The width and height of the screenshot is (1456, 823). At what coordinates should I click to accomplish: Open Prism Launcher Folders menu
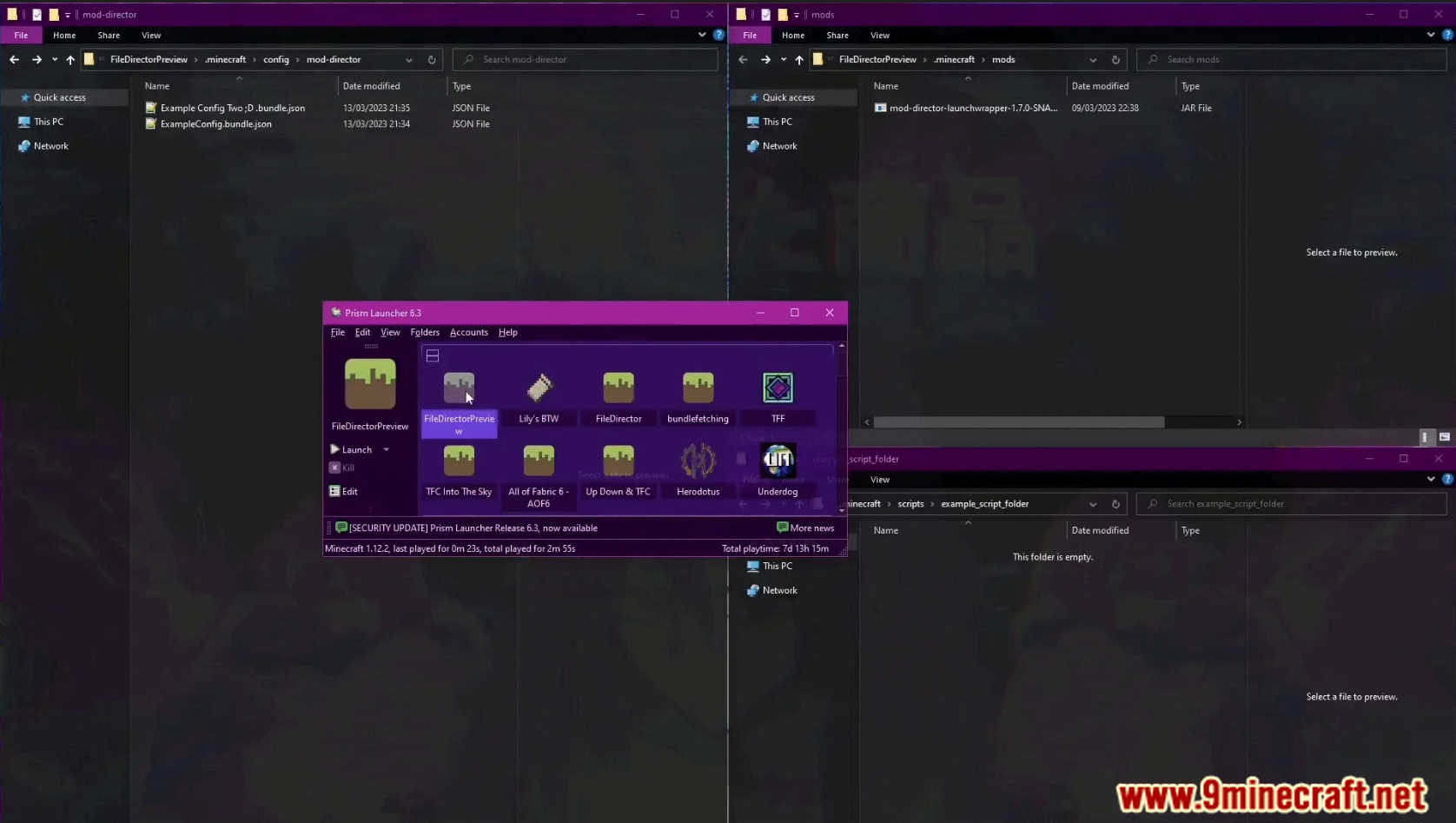425,332
